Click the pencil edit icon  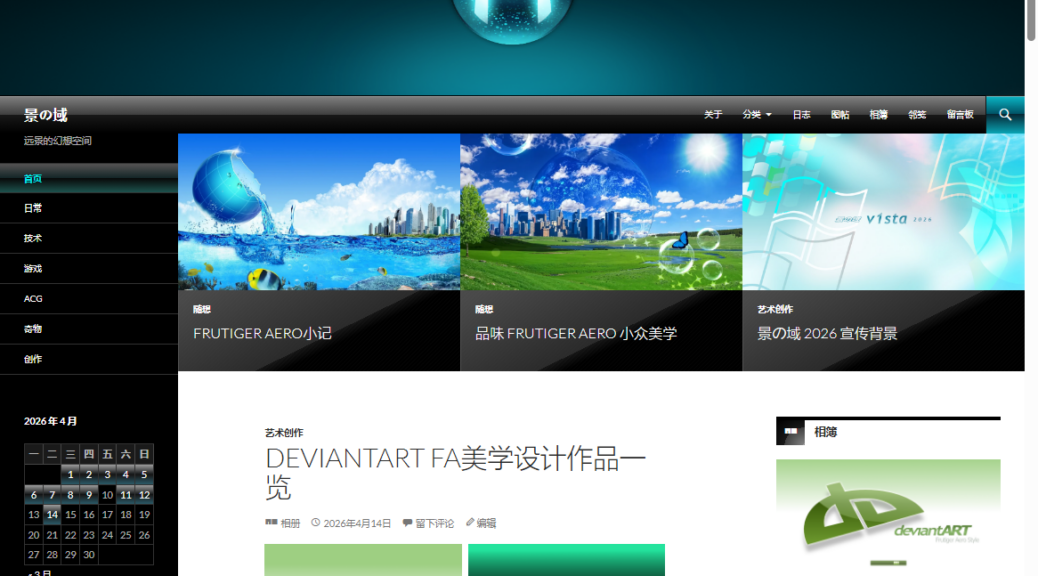470,522
